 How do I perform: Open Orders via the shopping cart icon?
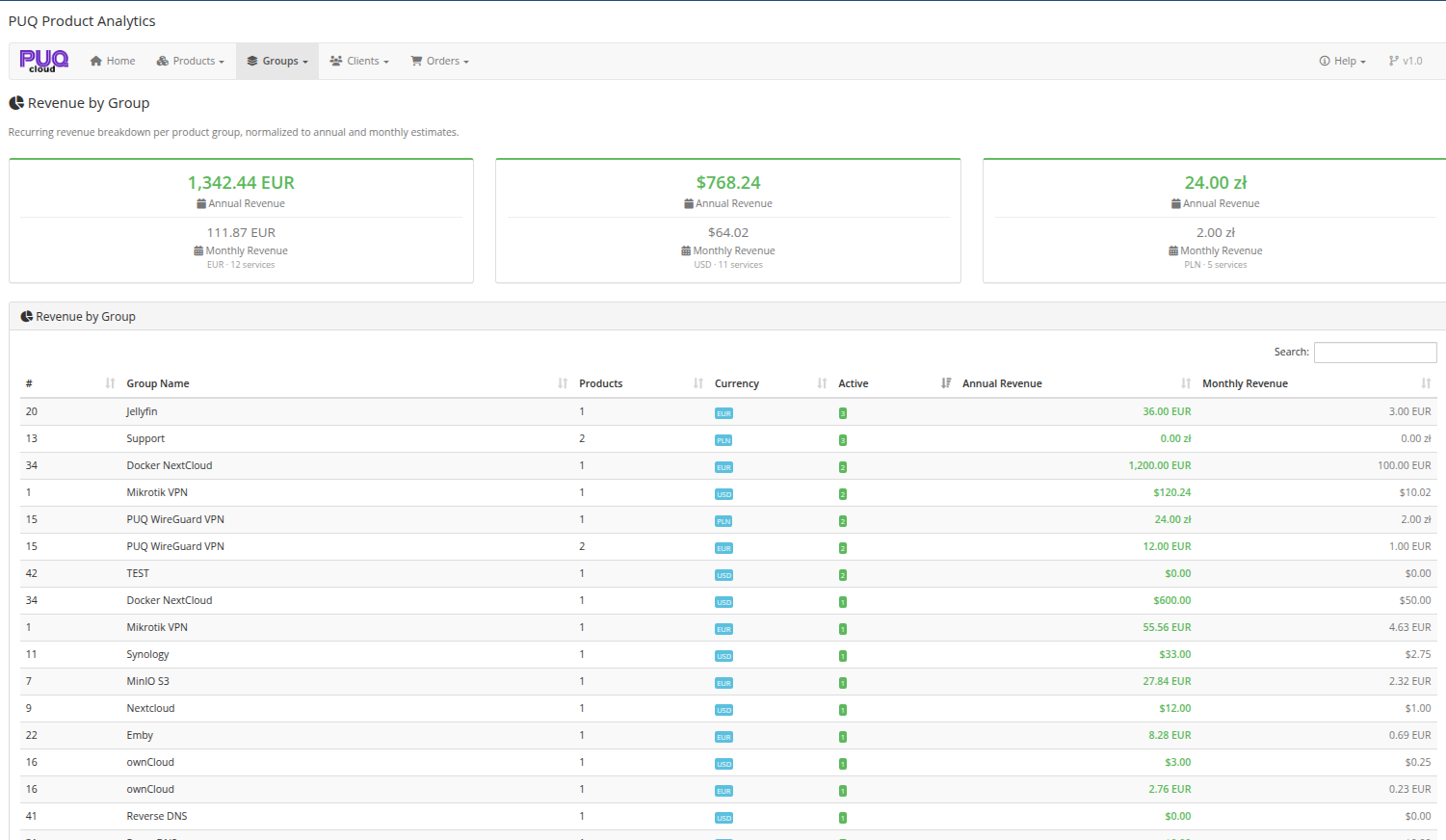(x=416, y=61)
